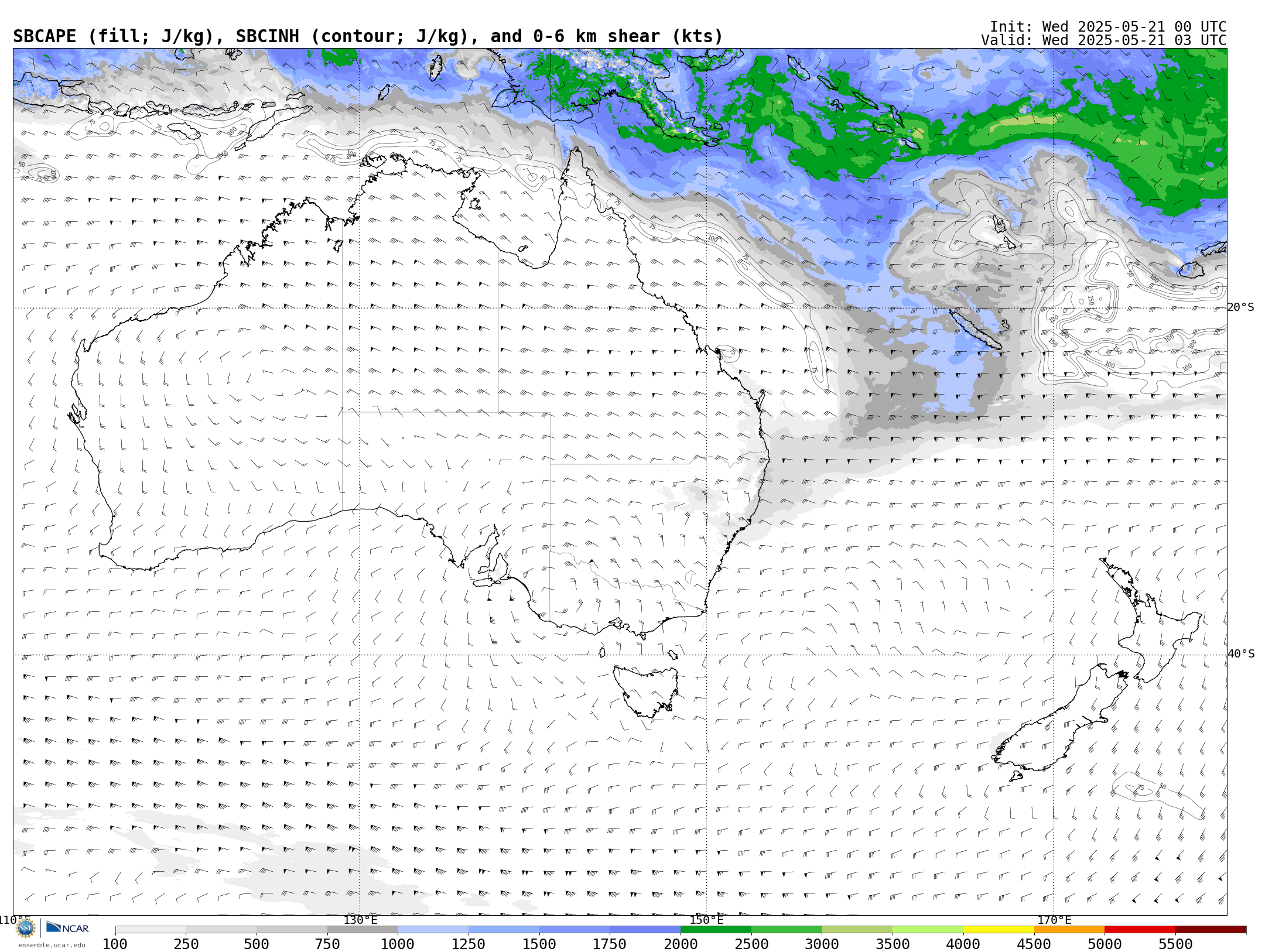Click the medium green 2500–3000 colorbar segment
Image resolution: width=1265 pixels, height=952 pixels.
787,930
